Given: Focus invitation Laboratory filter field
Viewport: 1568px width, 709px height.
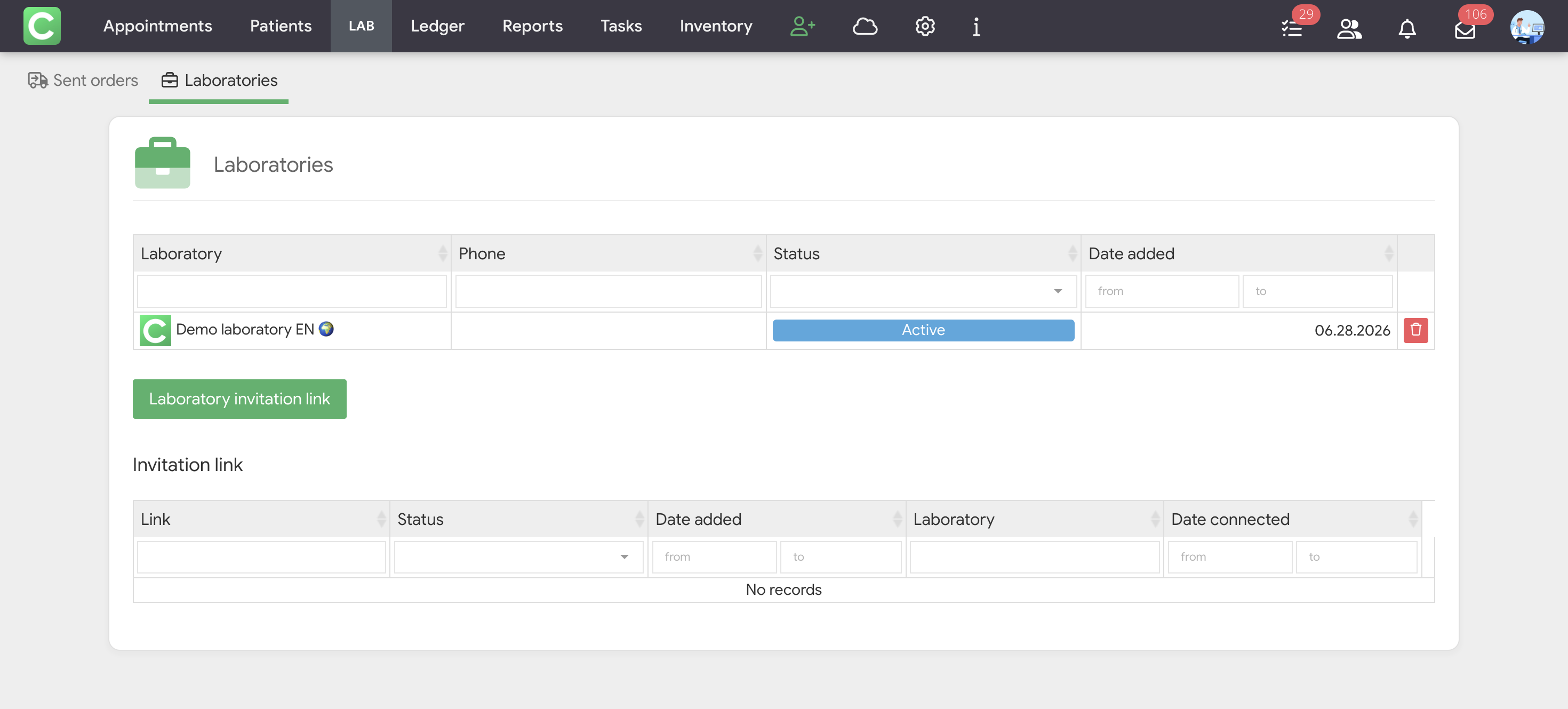Looking at the screenshot, I should coord(1034,557).
